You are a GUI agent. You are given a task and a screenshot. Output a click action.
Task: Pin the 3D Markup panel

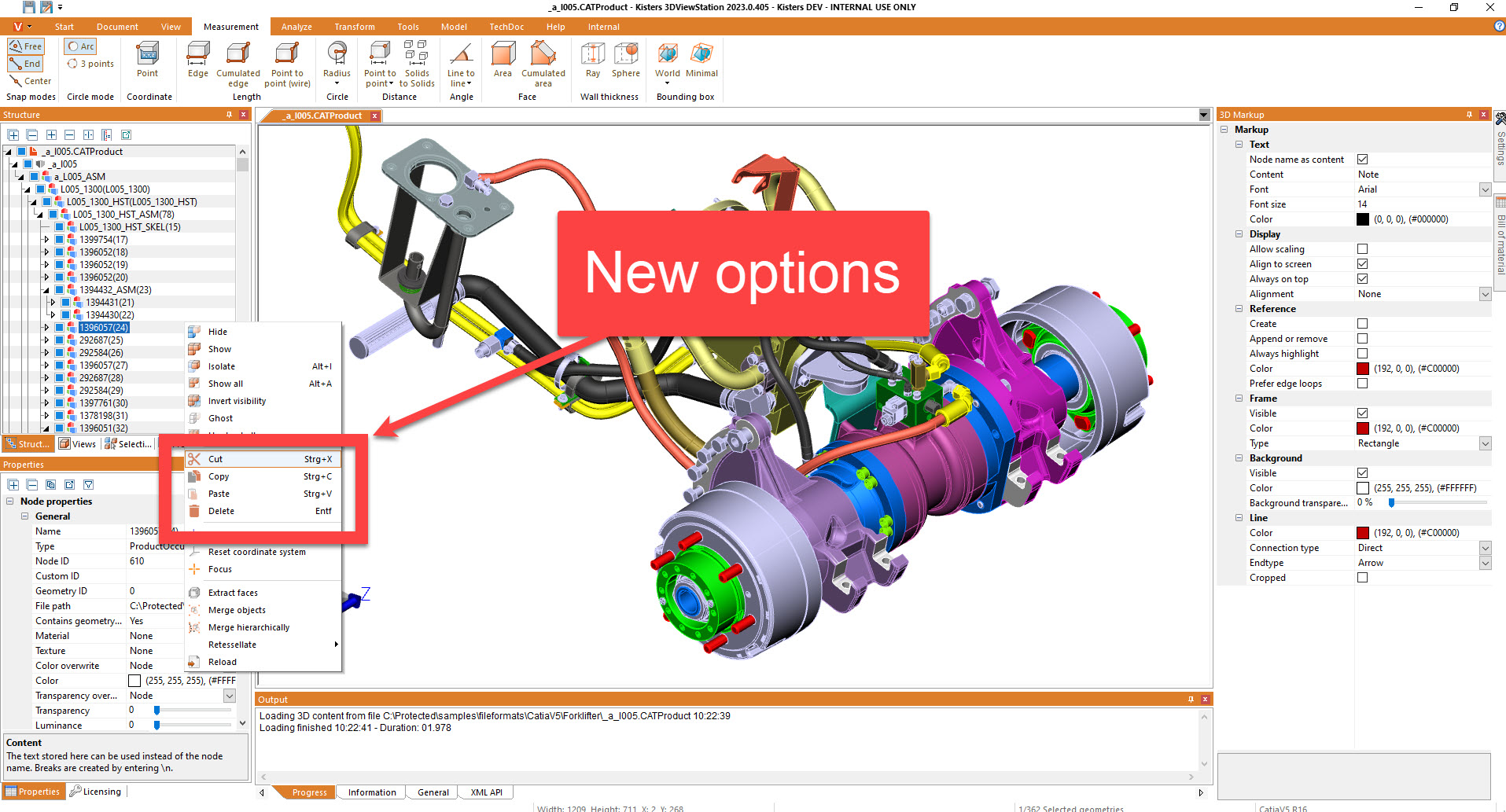[1469, 115]
